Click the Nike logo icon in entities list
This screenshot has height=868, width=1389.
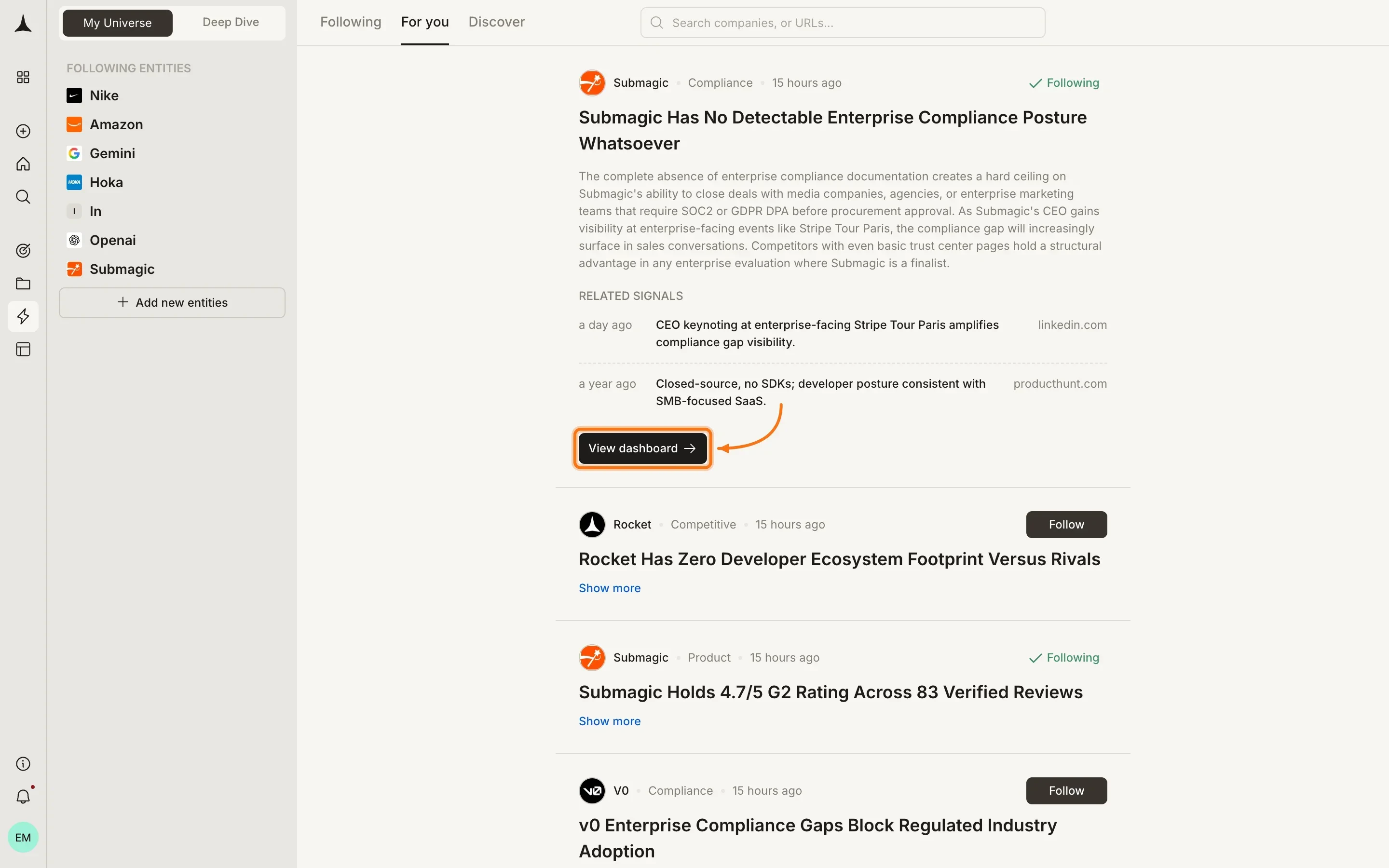pos(74,95)
